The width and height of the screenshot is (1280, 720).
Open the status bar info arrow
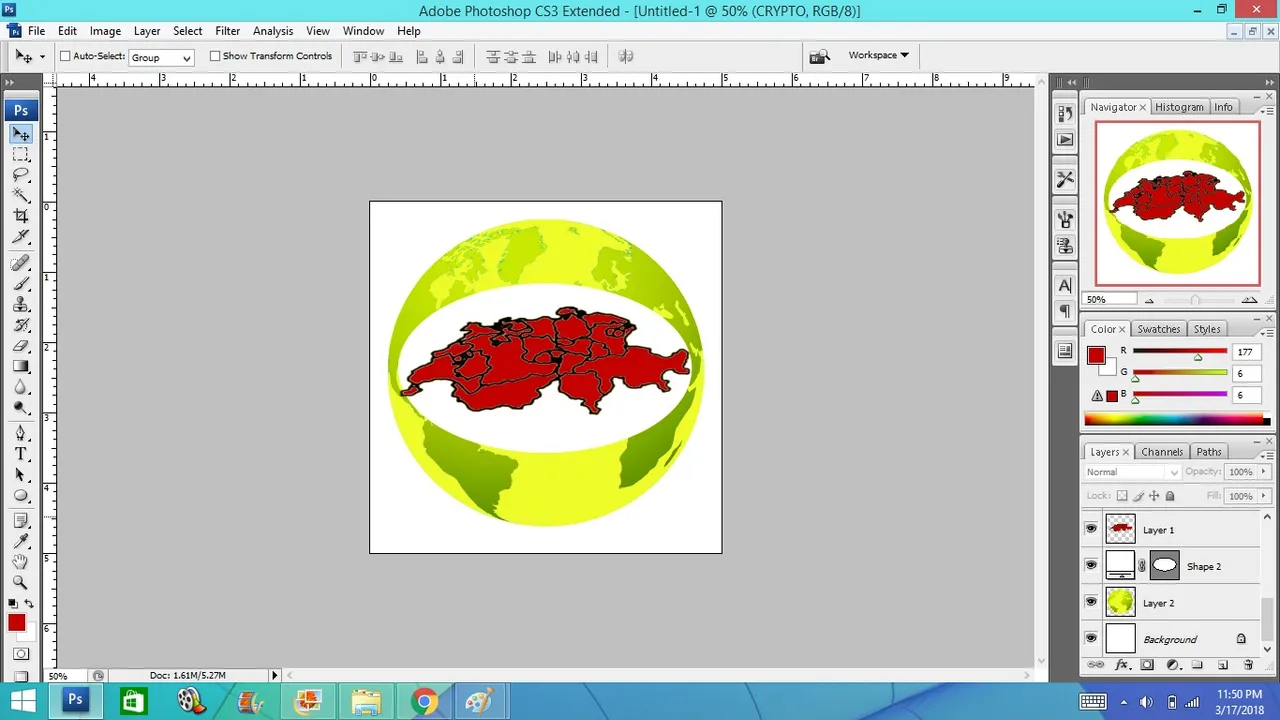click(275, 675)
